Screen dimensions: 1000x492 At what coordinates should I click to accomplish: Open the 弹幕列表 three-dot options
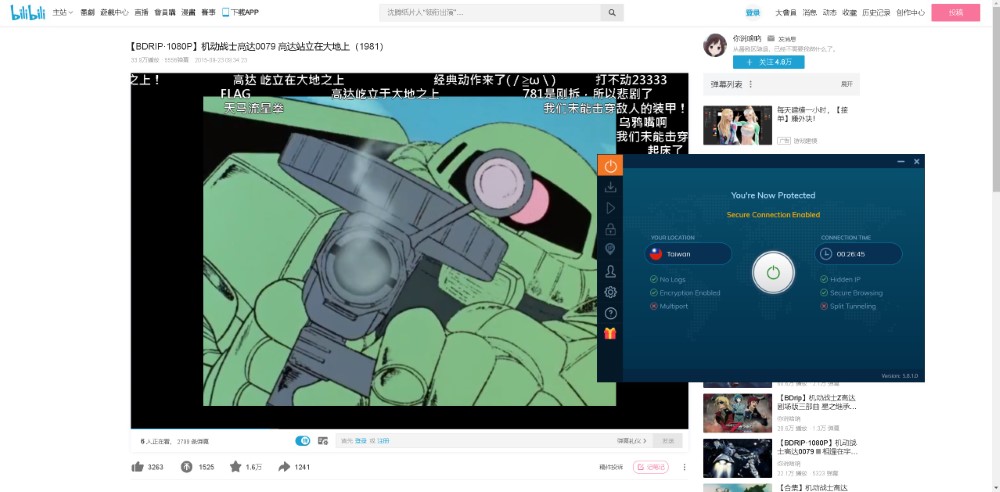tap(751, 84)
